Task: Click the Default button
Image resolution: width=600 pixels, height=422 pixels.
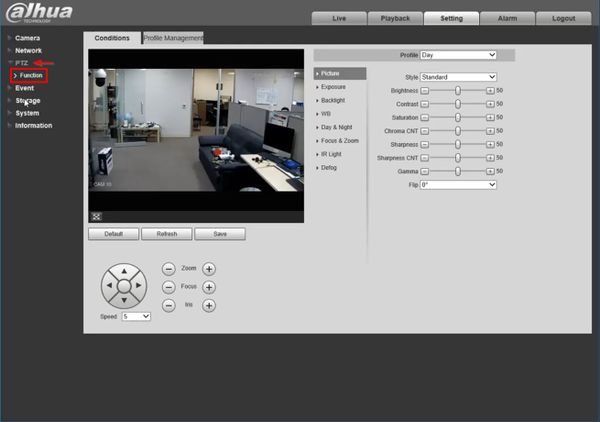Action: pos(114,234)
